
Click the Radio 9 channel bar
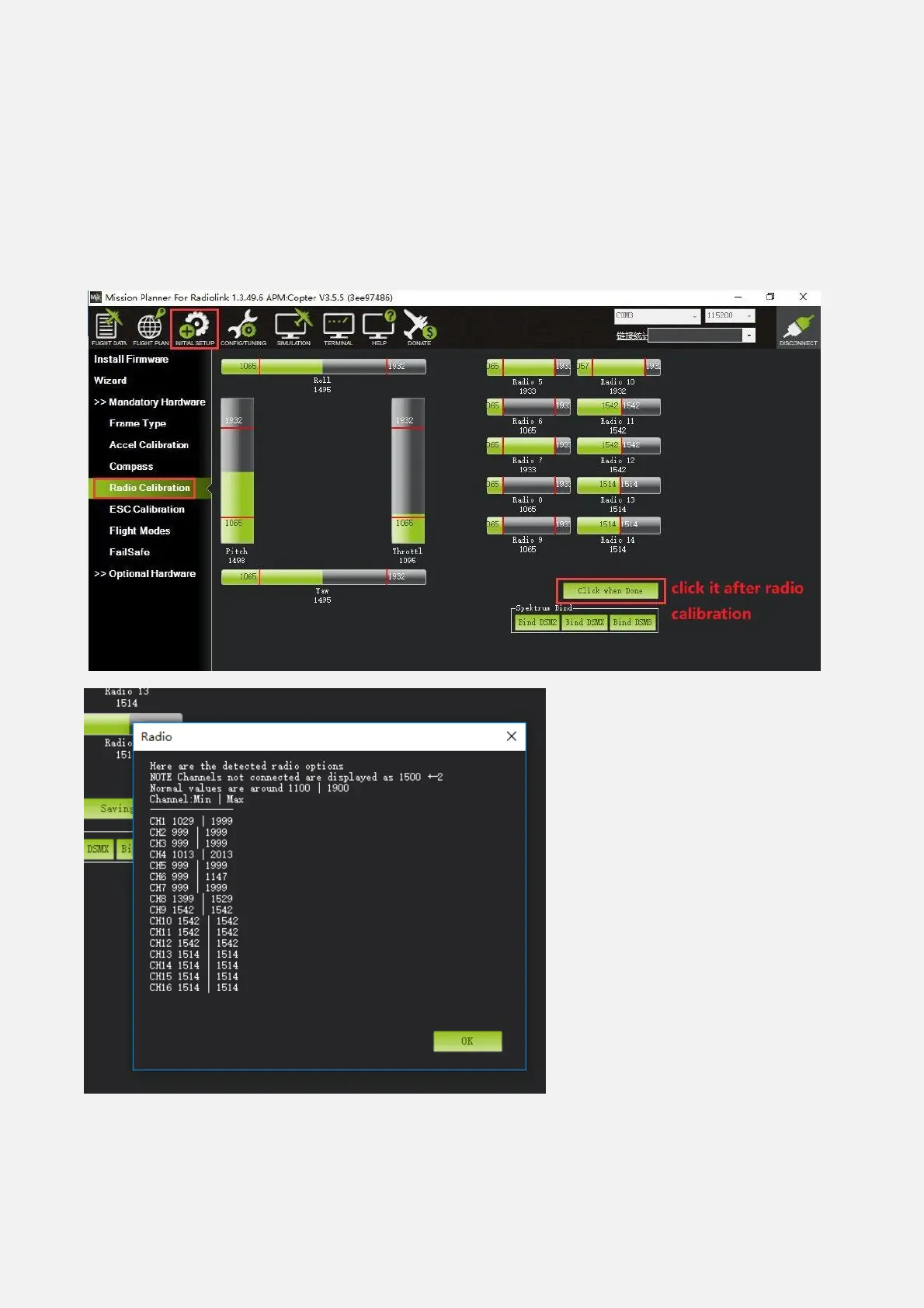click(x=528, y=525)
